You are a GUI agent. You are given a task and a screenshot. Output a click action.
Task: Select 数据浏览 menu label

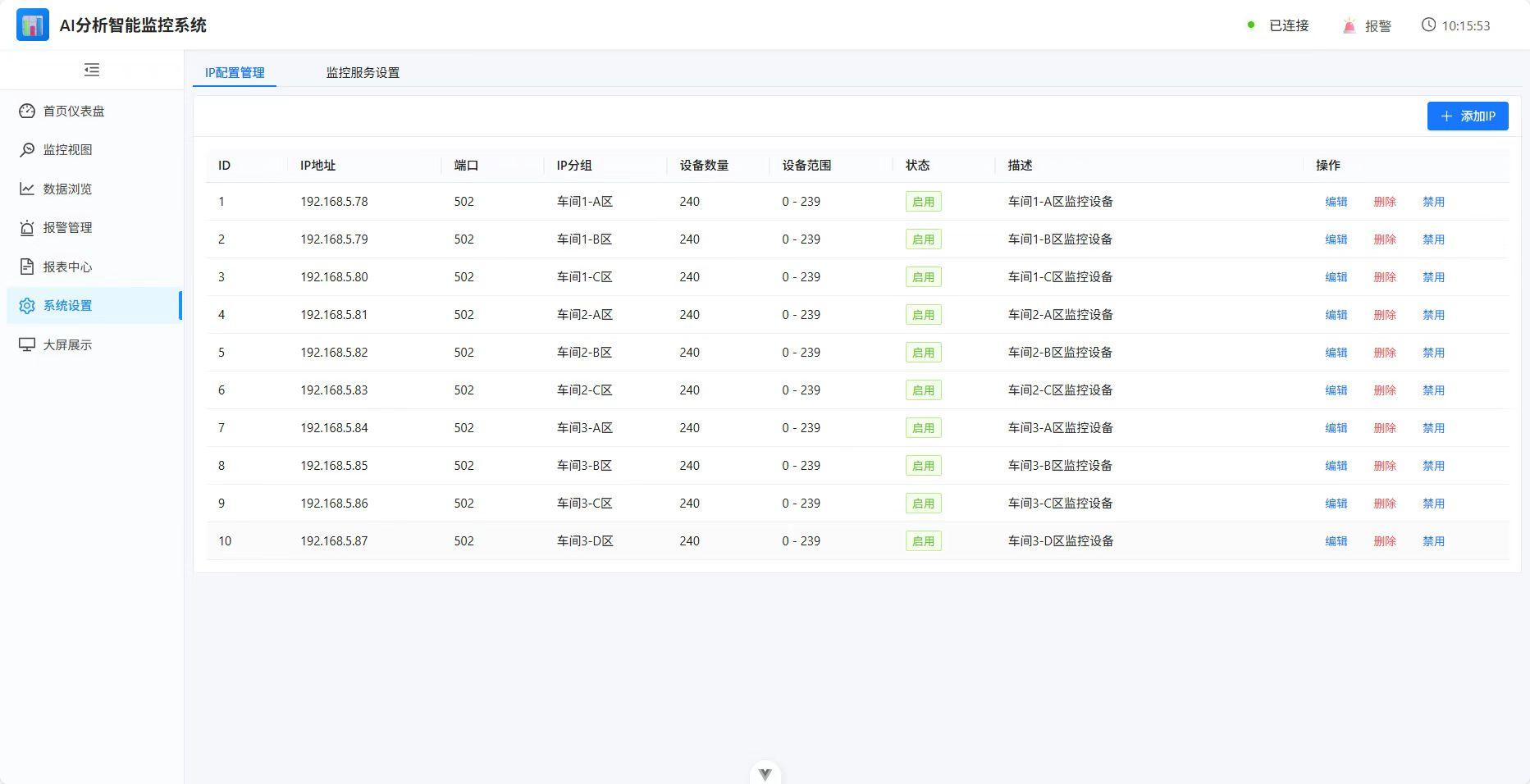pyautogui.click(x=67, y=189)
